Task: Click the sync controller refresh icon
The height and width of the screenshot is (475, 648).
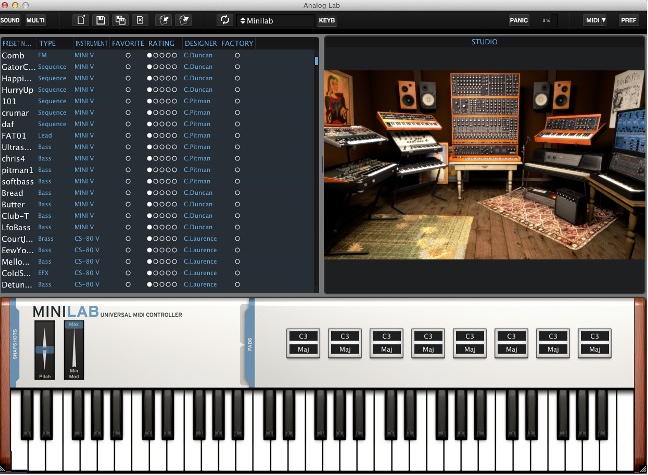Action: pos(225,20)
